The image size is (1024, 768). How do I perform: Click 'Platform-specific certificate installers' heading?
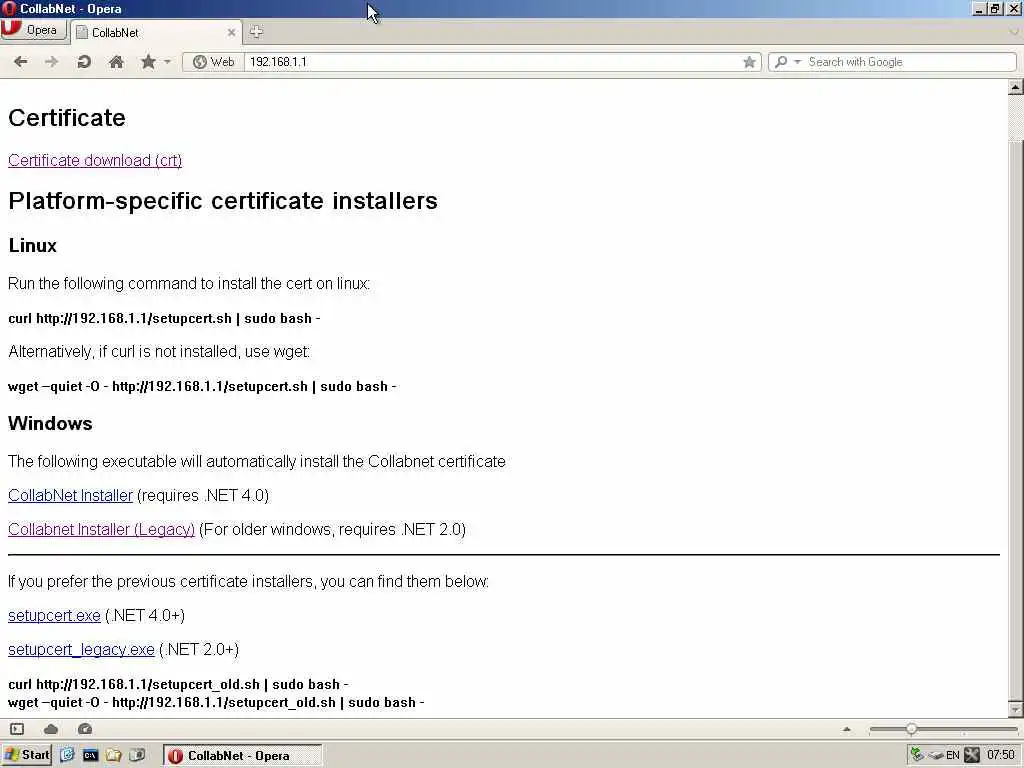point(223,201)
